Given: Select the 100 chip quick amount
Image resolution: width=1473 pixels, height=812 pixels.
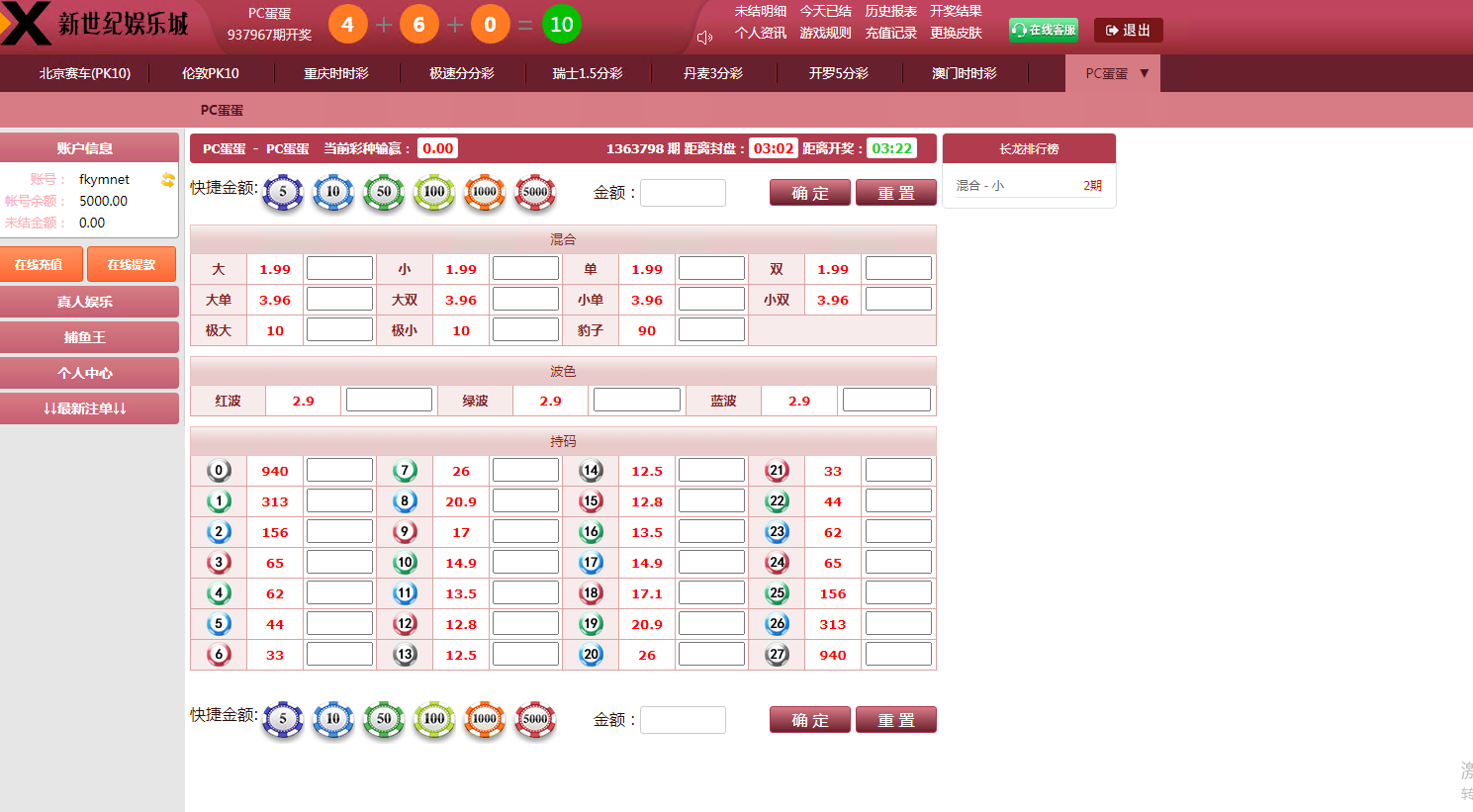Looking at the screenshot, I should click(x=434, y=193).
